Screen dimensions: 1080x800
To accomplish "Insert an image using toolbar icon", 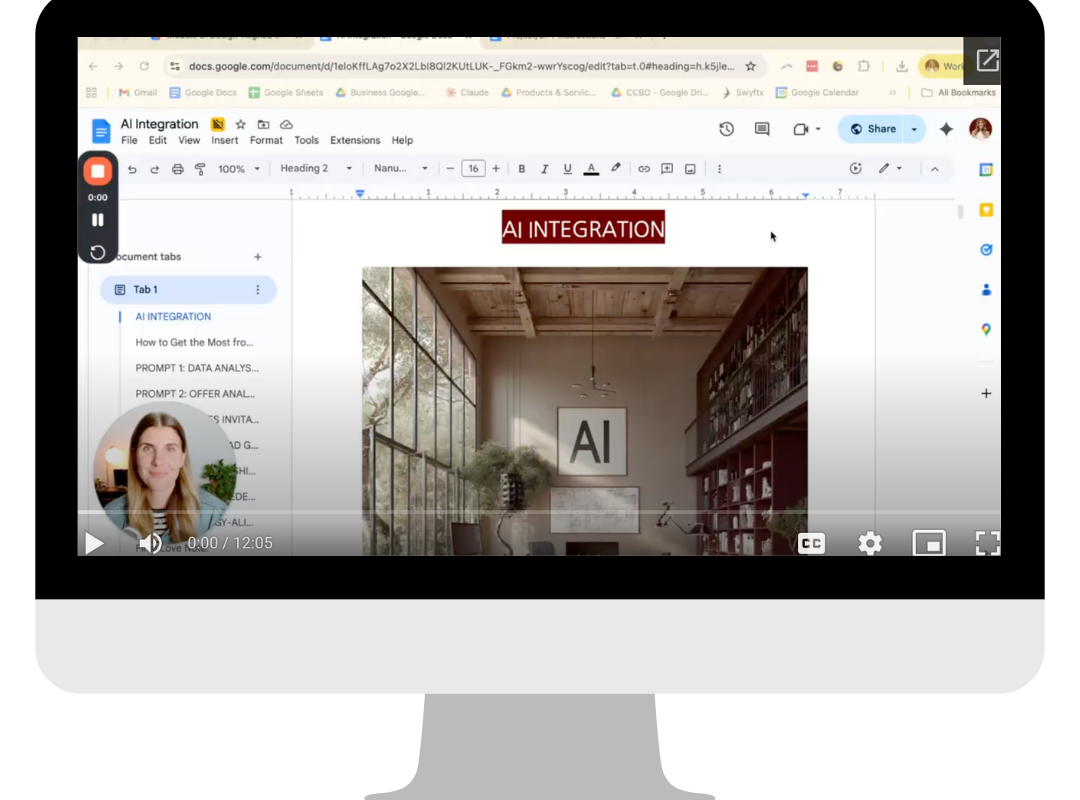I will pyautogui.click(x=690, y=169).
